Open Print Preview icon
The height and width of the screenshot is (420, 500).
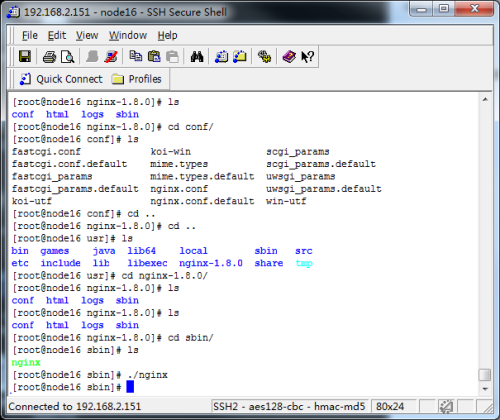pos(68,57)
